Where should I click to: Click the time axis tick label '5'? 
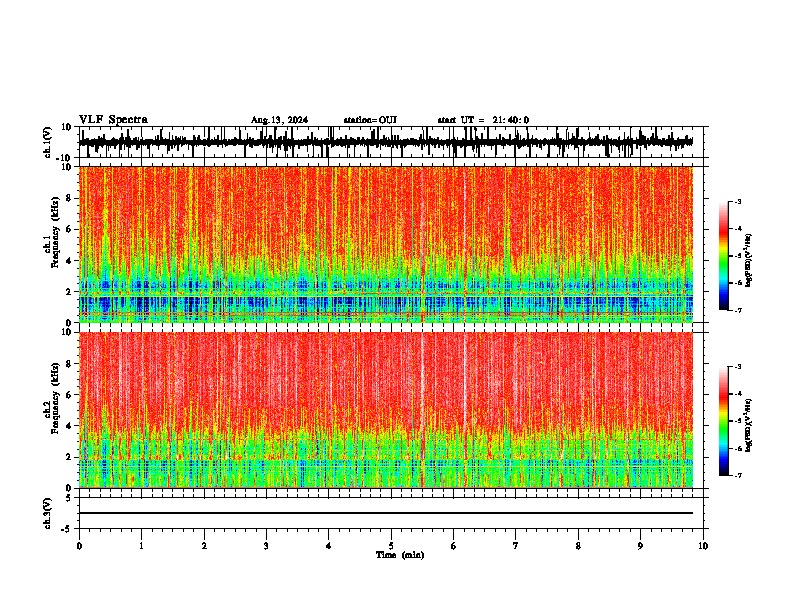tap(391, 546)
